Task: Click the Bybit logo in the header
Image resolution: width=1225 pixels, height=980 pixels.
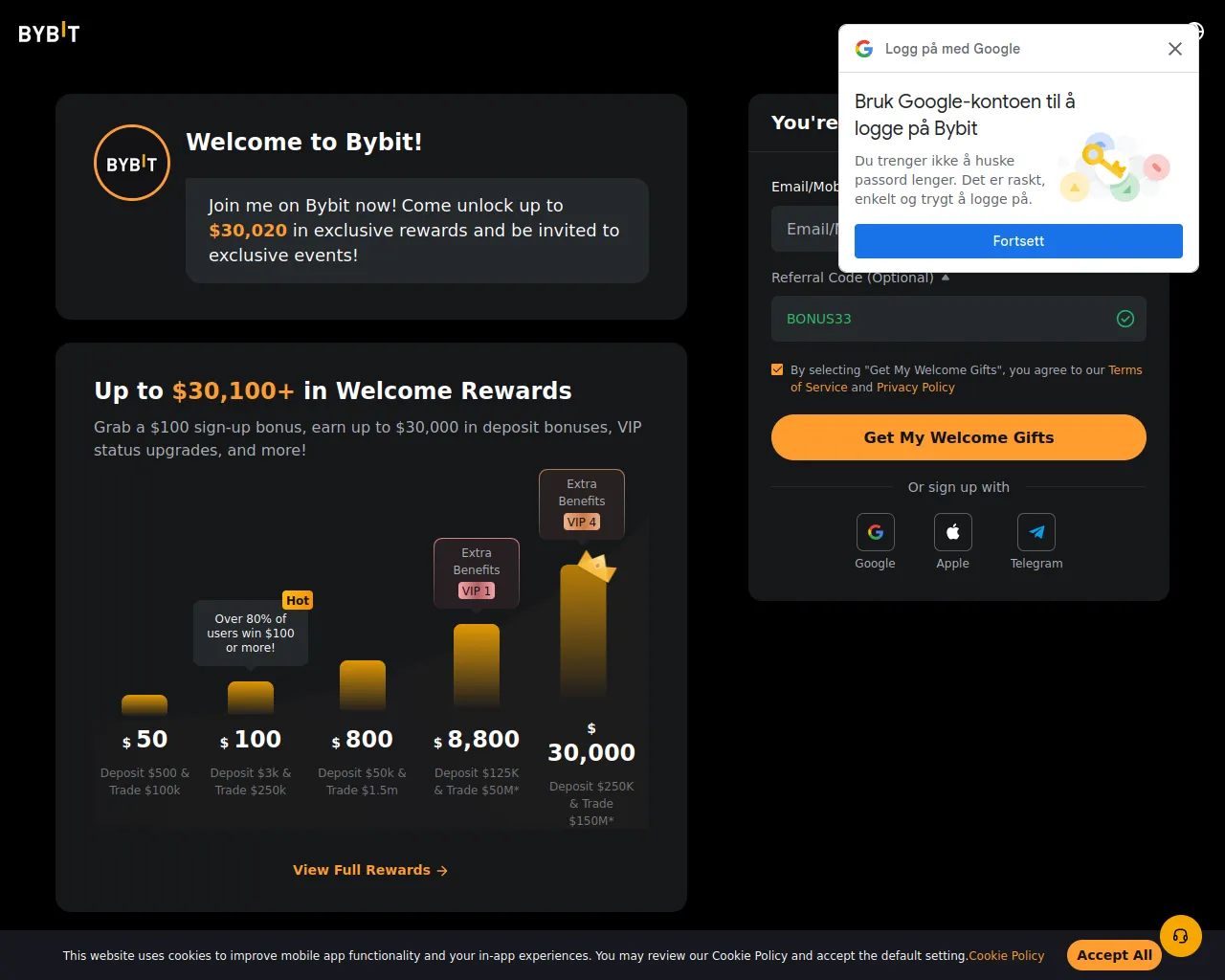Action: (49, 33)
